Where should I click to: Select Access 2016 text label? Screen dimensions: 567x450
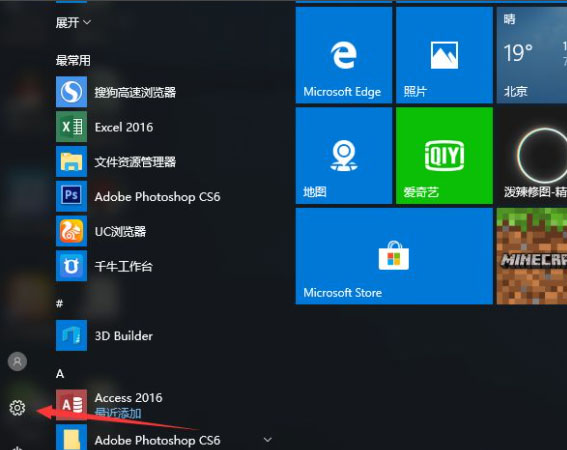[x=128, y=398]
